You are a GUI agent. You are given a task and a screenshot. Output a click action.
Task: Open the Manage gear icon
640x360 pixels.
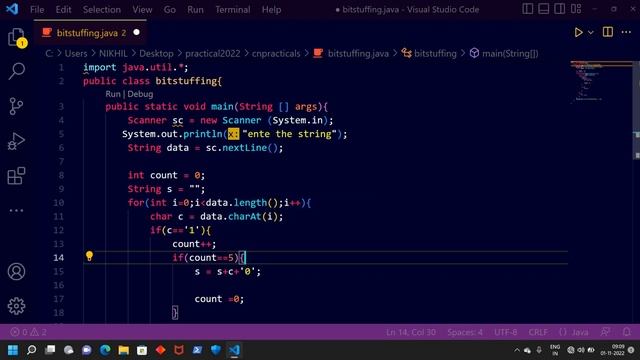(16, 306)
